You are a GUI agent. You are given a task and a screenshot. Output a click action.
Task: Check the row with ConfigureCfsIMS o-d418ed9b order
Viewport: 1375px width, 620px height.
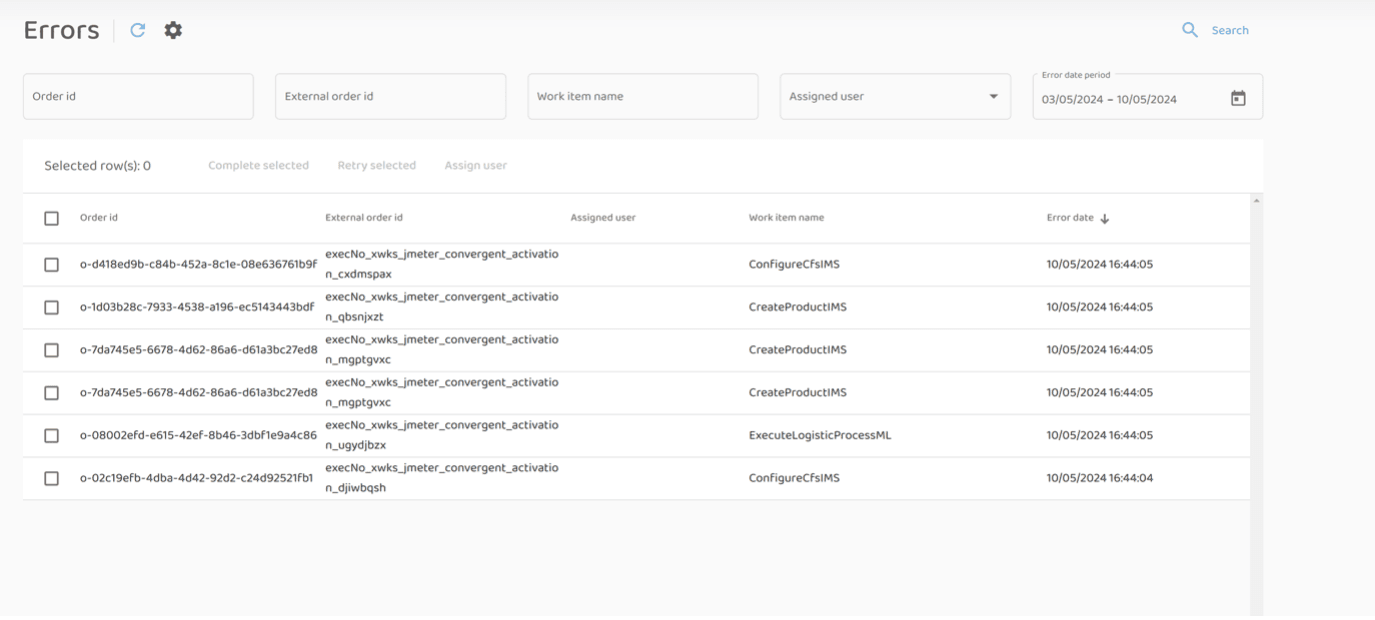tap(52, 265)
